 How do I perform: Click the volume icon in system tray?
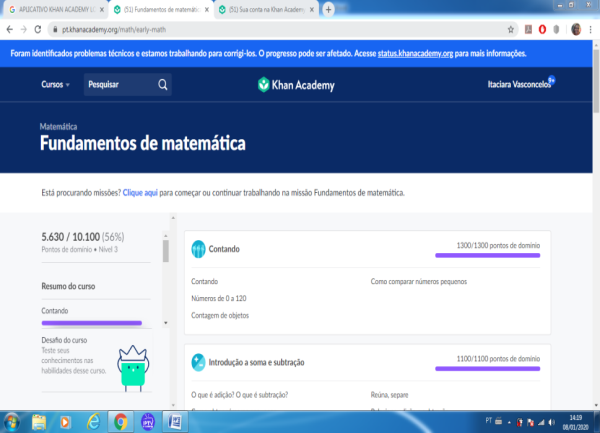[551, 422]
